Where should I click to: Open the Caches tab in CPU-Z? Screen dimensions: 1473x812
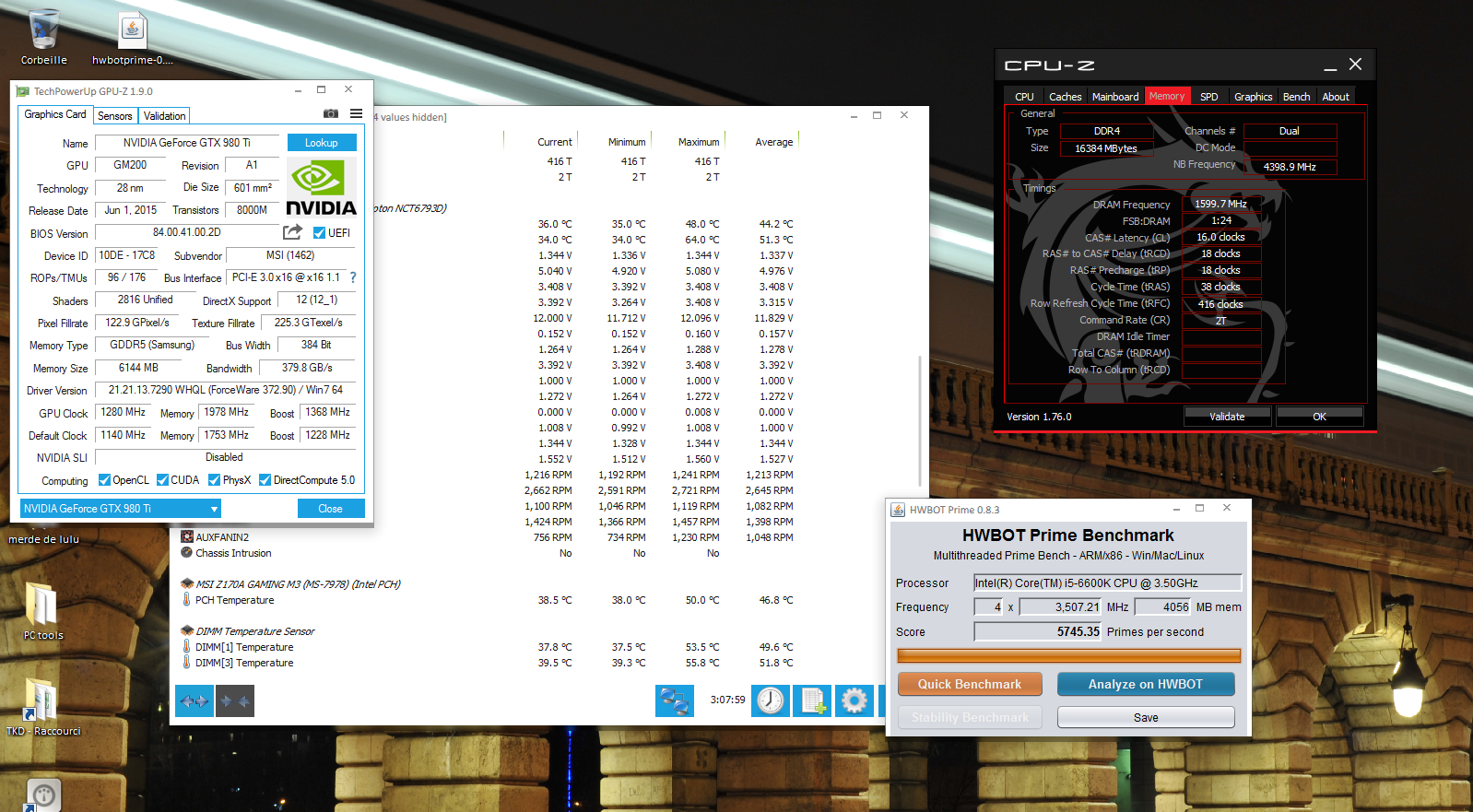tap(1065, 97)
